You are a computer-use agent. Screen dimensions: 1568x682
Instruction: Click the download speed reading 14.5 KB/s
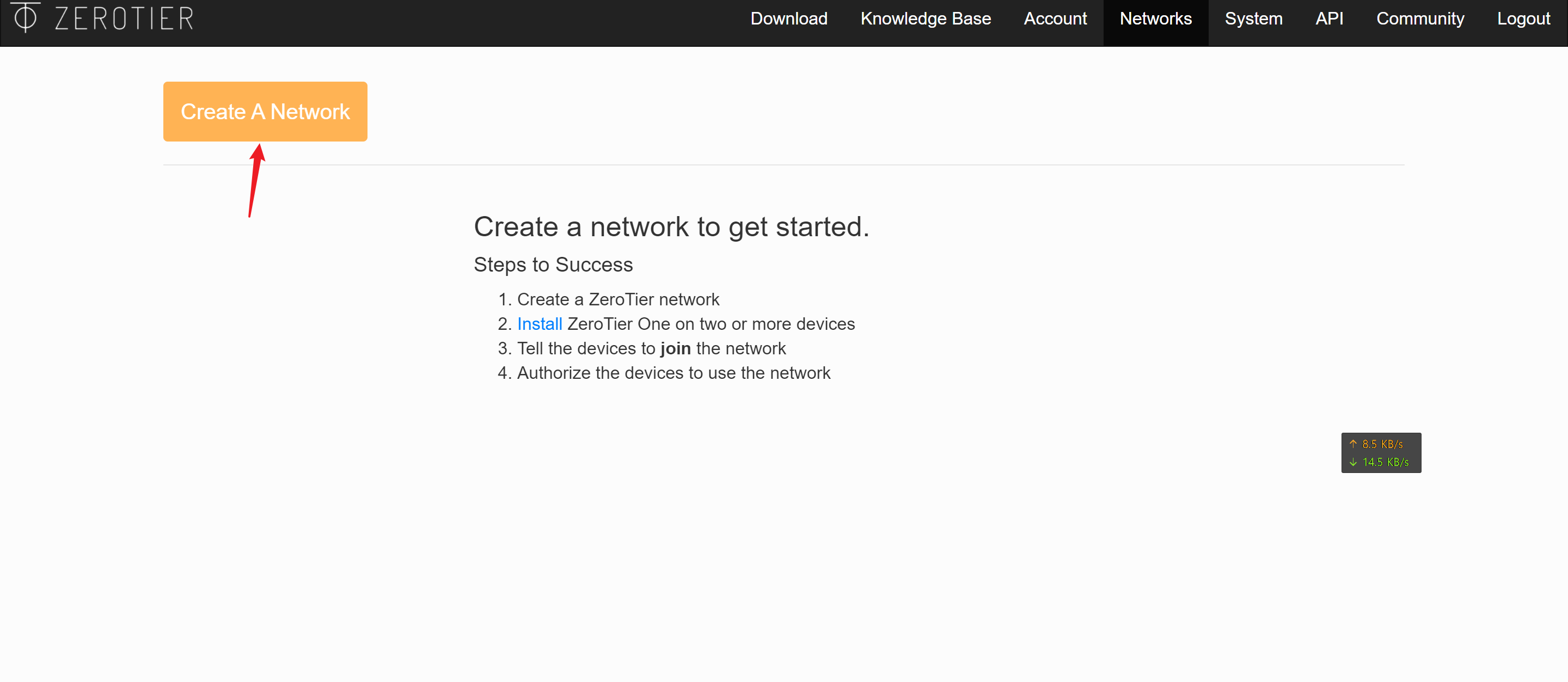point(1386,462)
